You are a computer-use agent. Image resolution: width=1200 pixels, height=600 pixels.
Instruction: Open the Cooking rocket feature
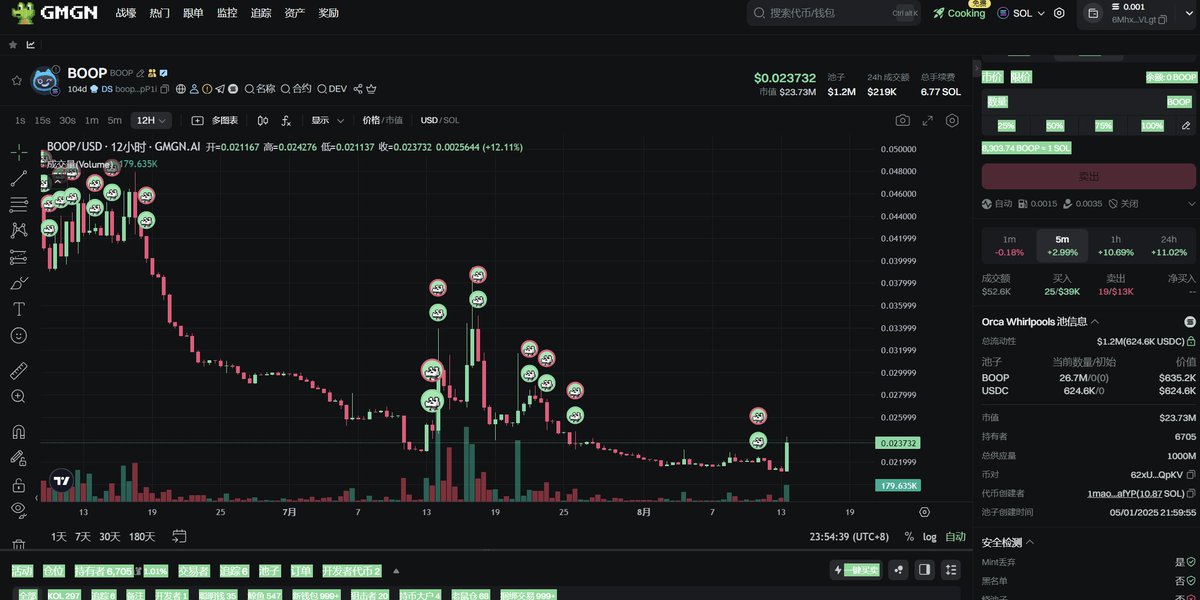coord(960,13)
